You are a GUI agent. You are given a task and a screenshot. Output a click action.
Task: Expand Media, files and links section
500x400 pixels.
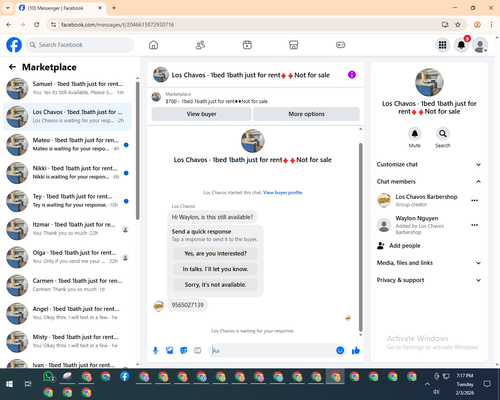click(x=429, y=263)
